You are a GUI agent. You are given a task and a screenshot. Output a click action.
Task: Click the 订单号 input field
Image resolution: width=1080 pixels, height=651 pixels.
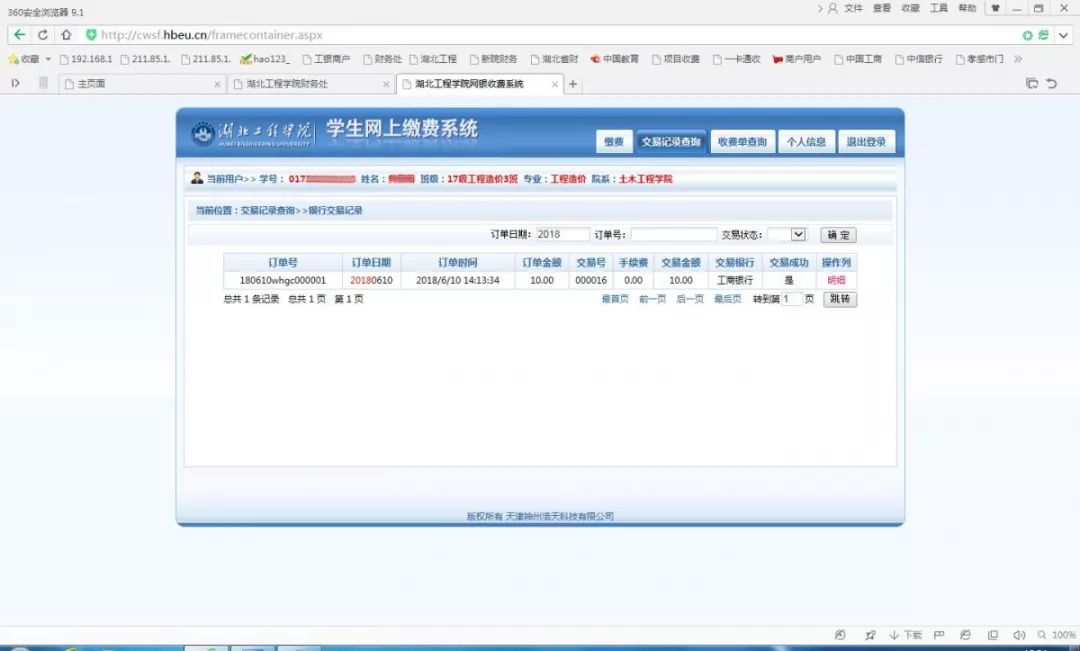click(x=674, y=234)
